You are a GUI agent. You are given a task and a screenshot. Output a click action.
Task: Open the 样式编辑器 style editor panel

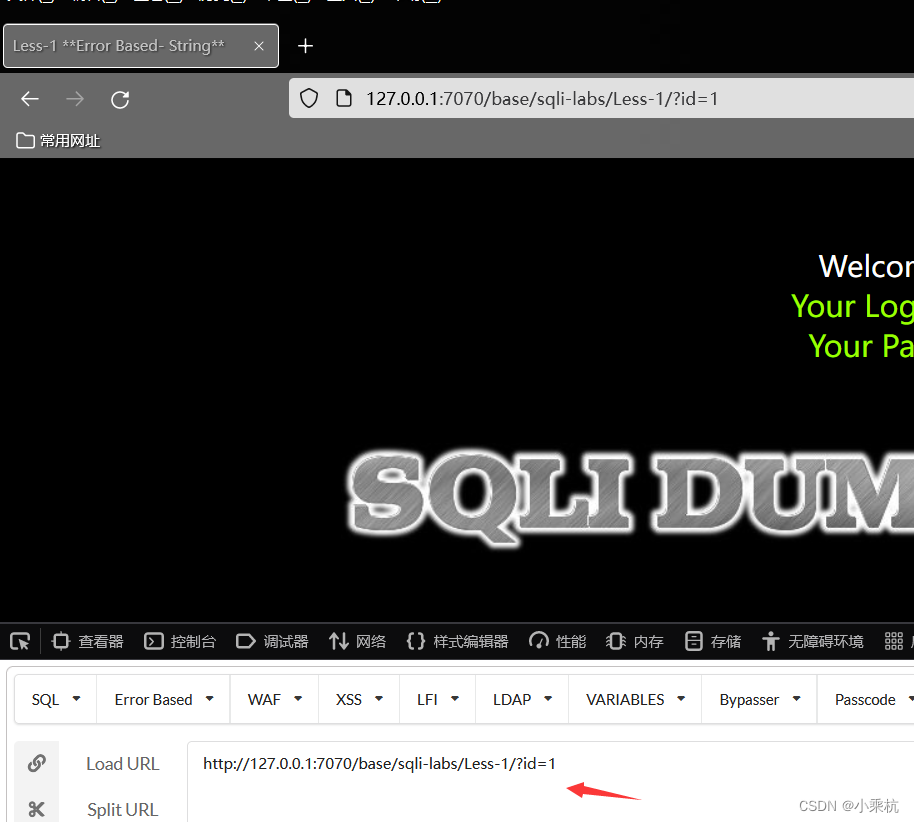pos(457,641)
